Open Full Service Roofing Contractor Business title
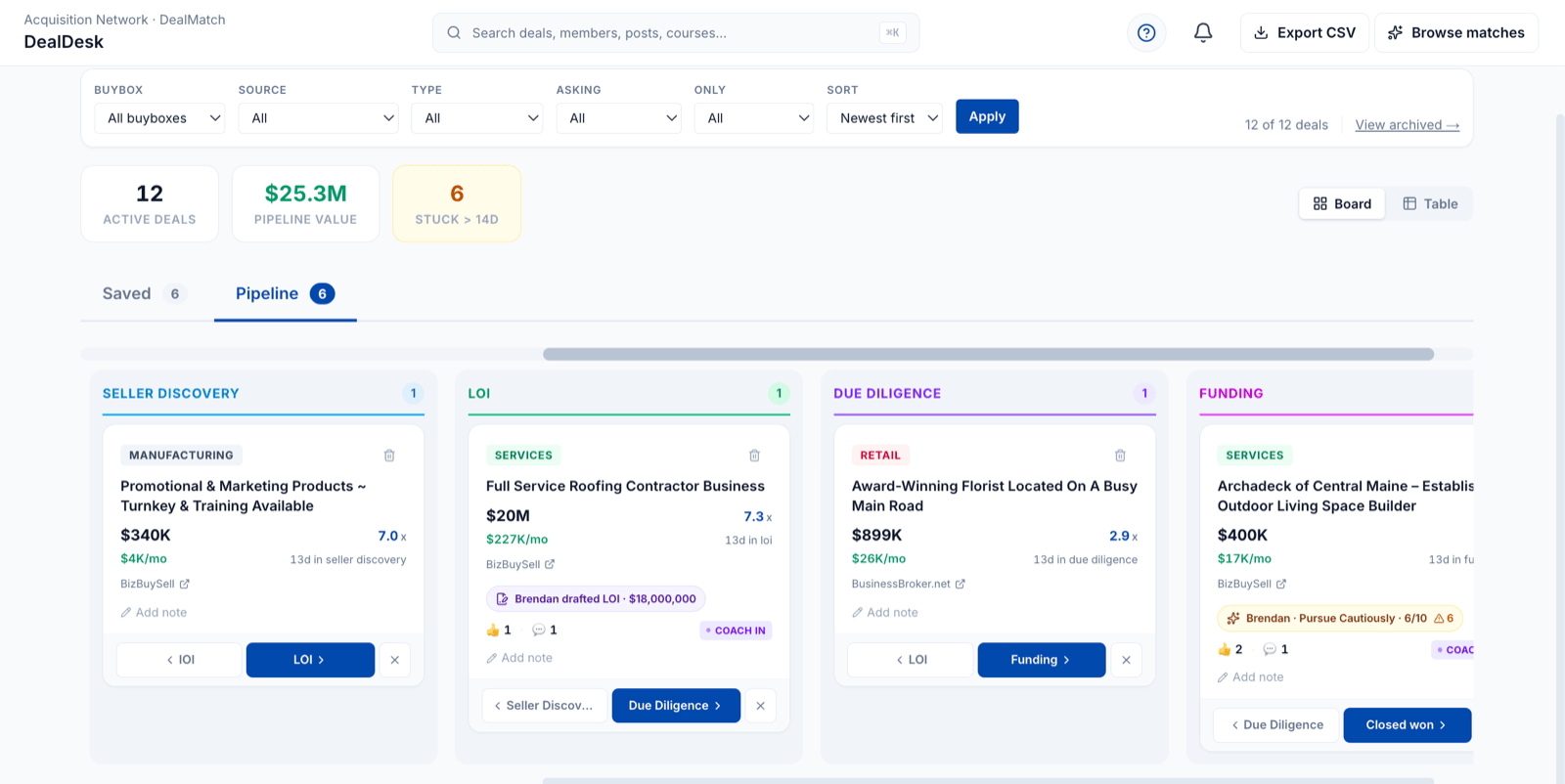The width and height of the screenshot is (1565, 784). coord(625,486)
